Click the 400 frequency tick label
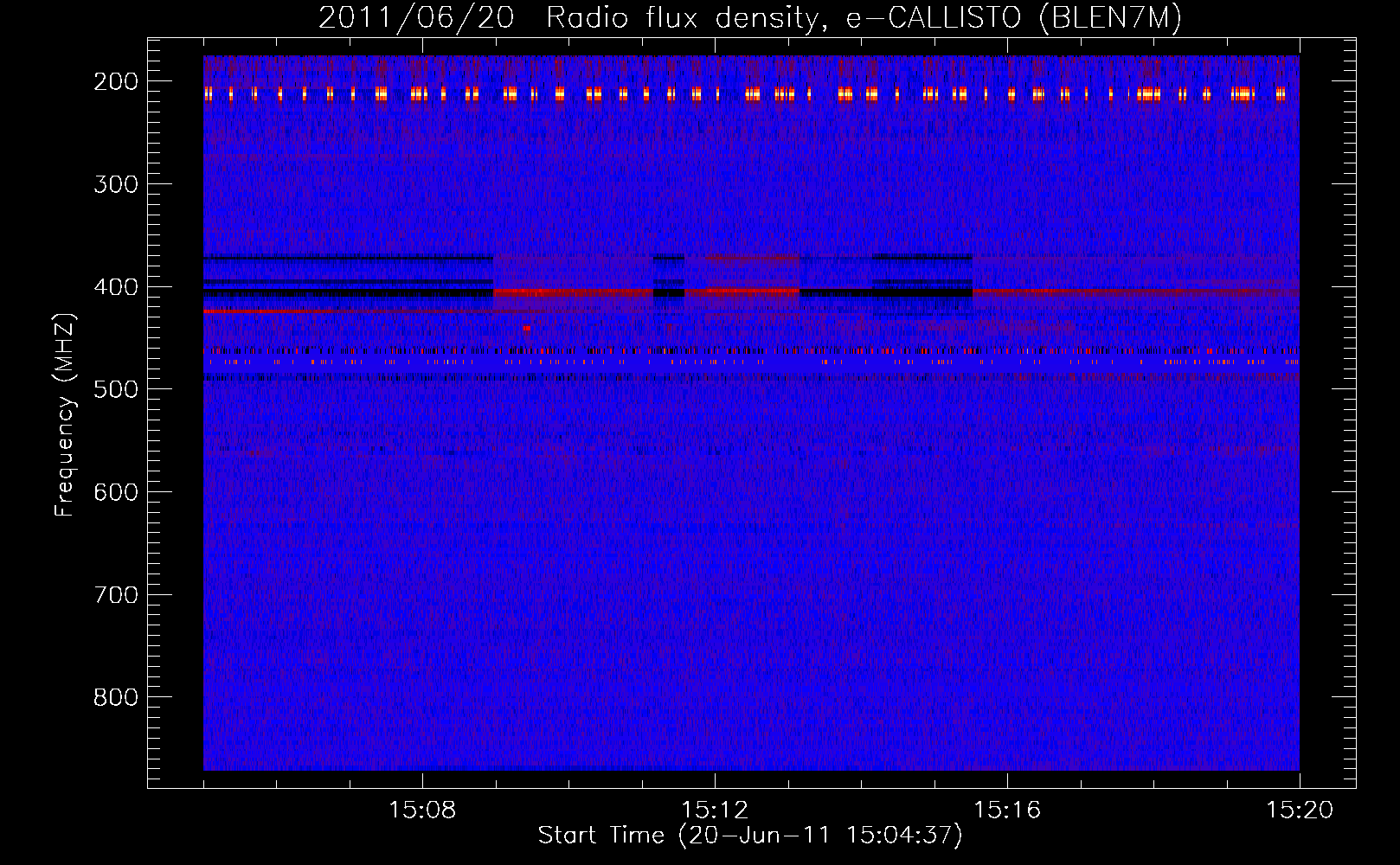 pyautogui.click(x=115, y=287)
